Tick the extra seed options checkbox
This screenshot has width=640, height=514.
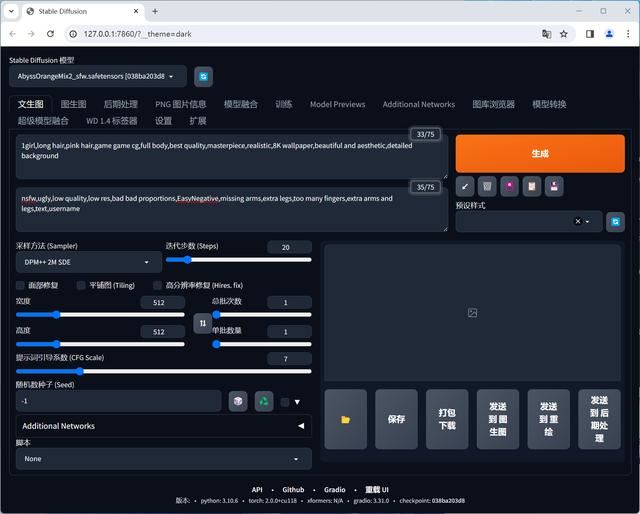pos(285,402)
